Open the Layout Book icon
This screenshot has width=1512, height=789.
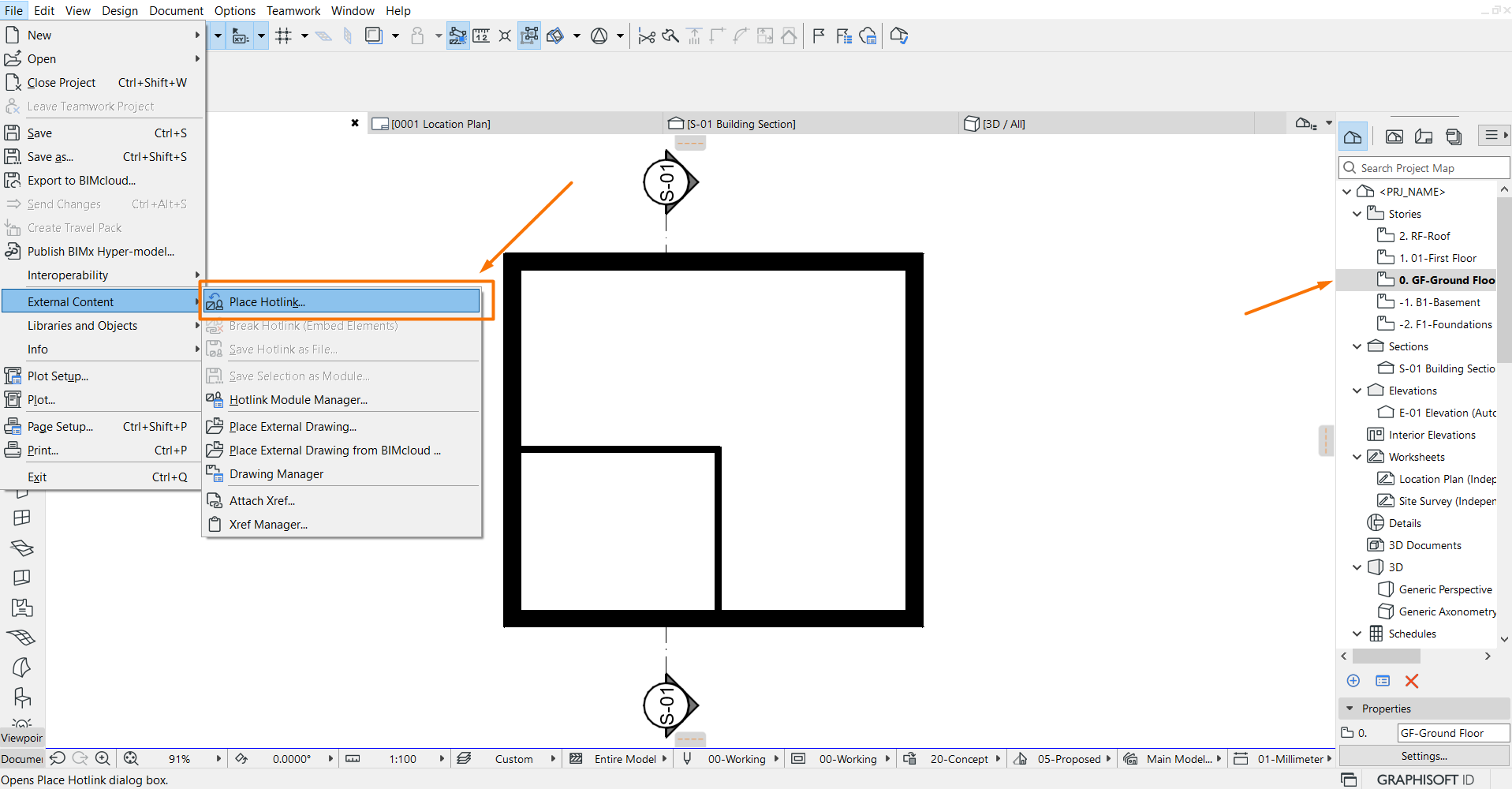pos(1424,136)
